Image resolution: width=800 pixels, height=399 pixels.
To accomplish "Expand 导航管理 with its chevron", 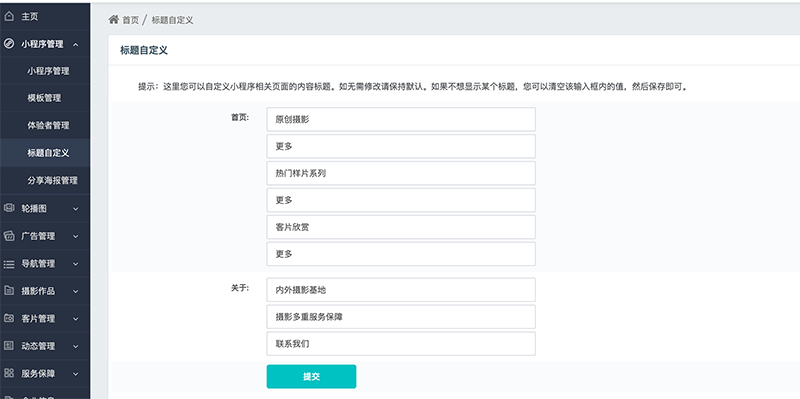I will (76, 264).
